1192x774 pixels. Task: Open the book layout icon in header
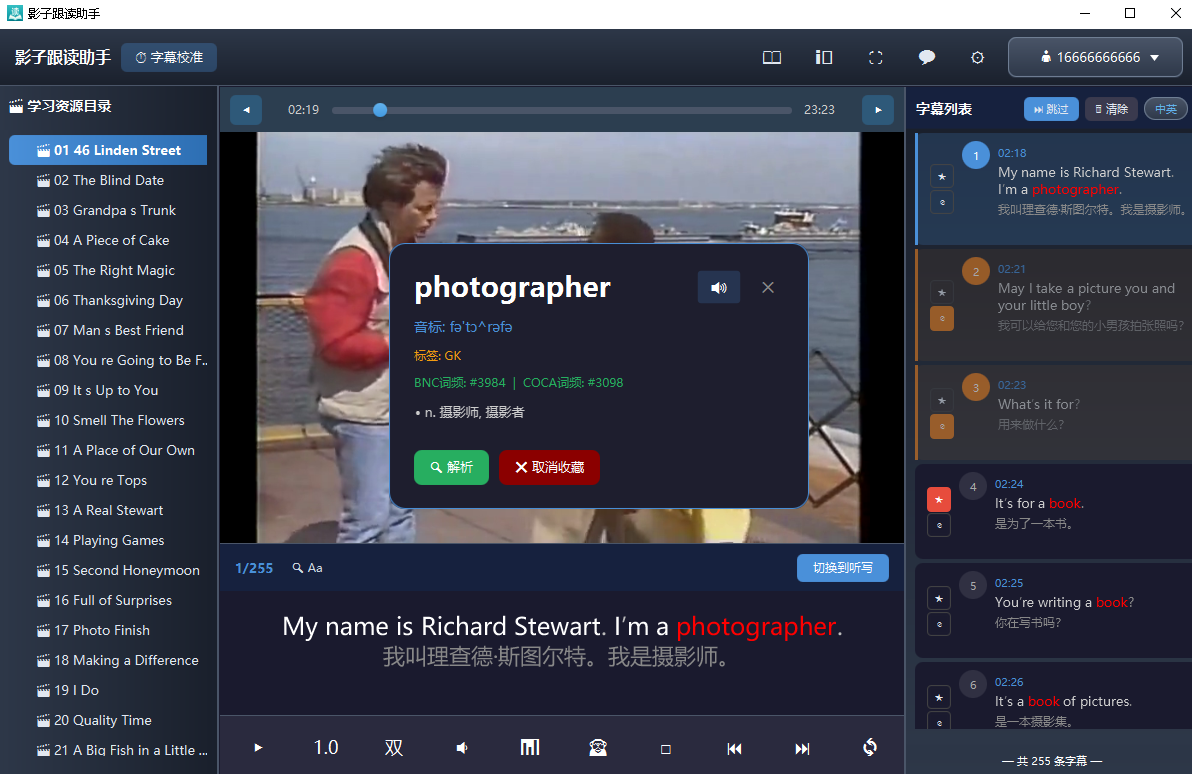coord(772,57)
